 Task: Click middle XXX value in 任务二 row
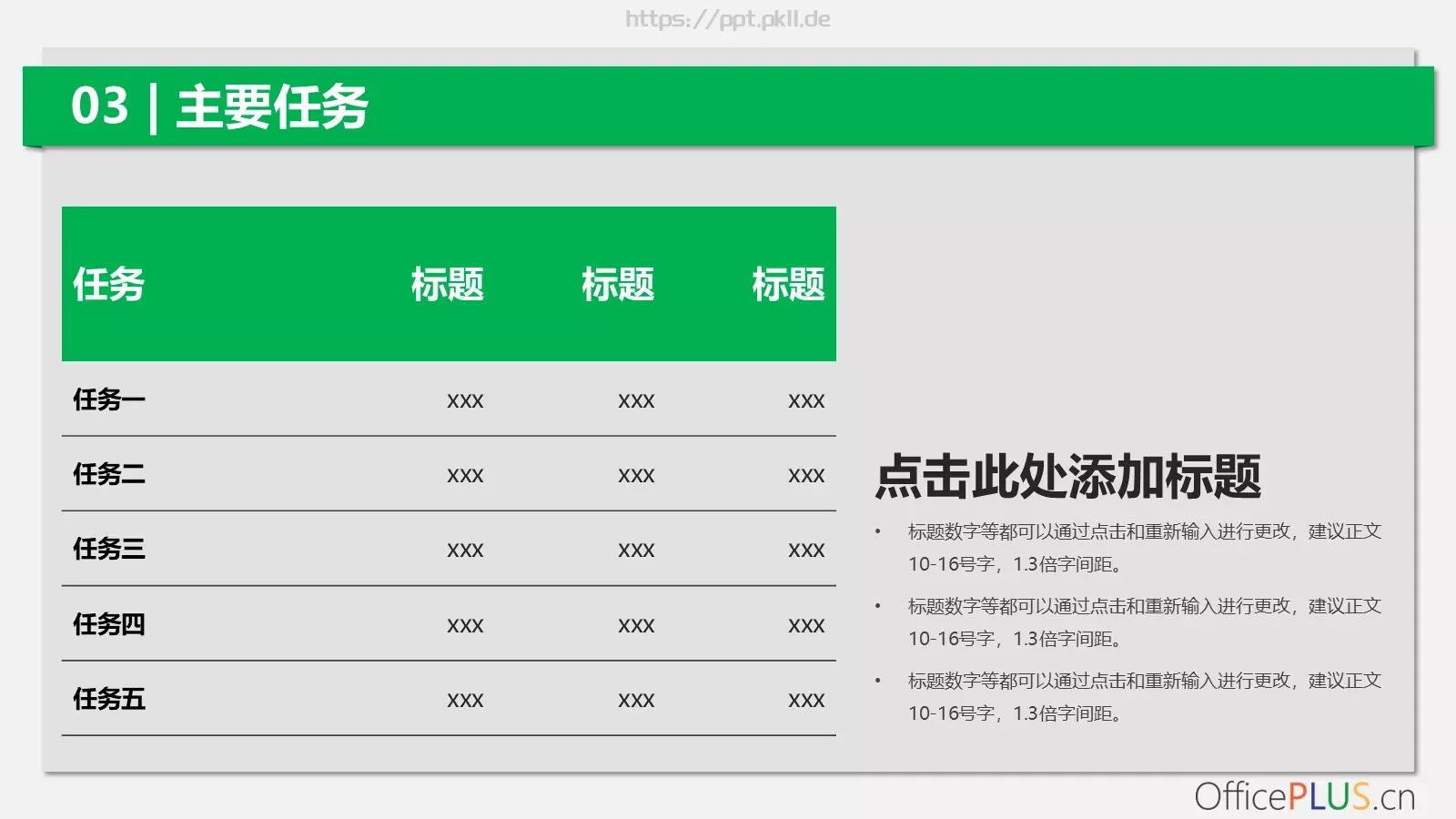[x=636, y=476]
